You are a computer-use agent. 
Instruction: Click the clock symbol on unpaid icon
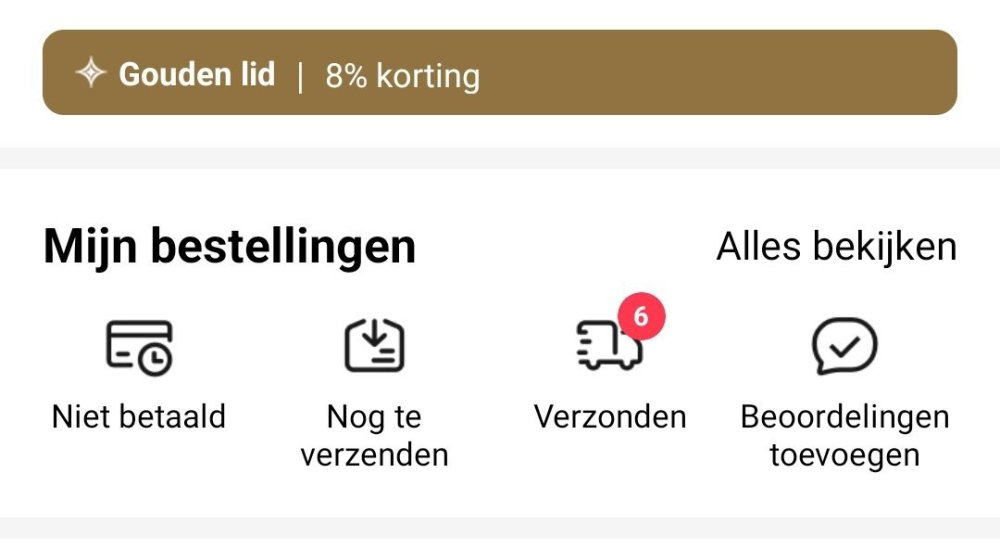156,361
